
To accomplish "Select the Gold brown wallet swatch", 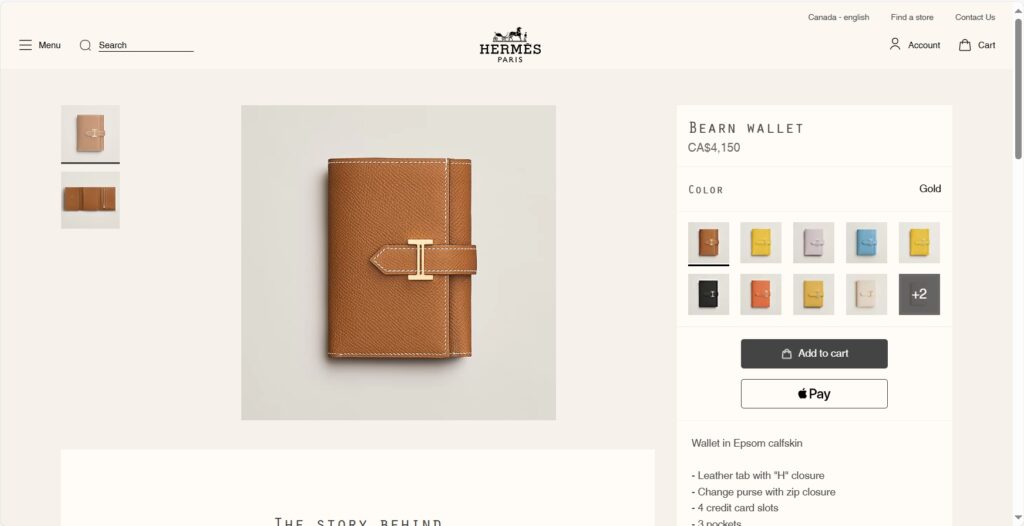I will click(709, 242).
